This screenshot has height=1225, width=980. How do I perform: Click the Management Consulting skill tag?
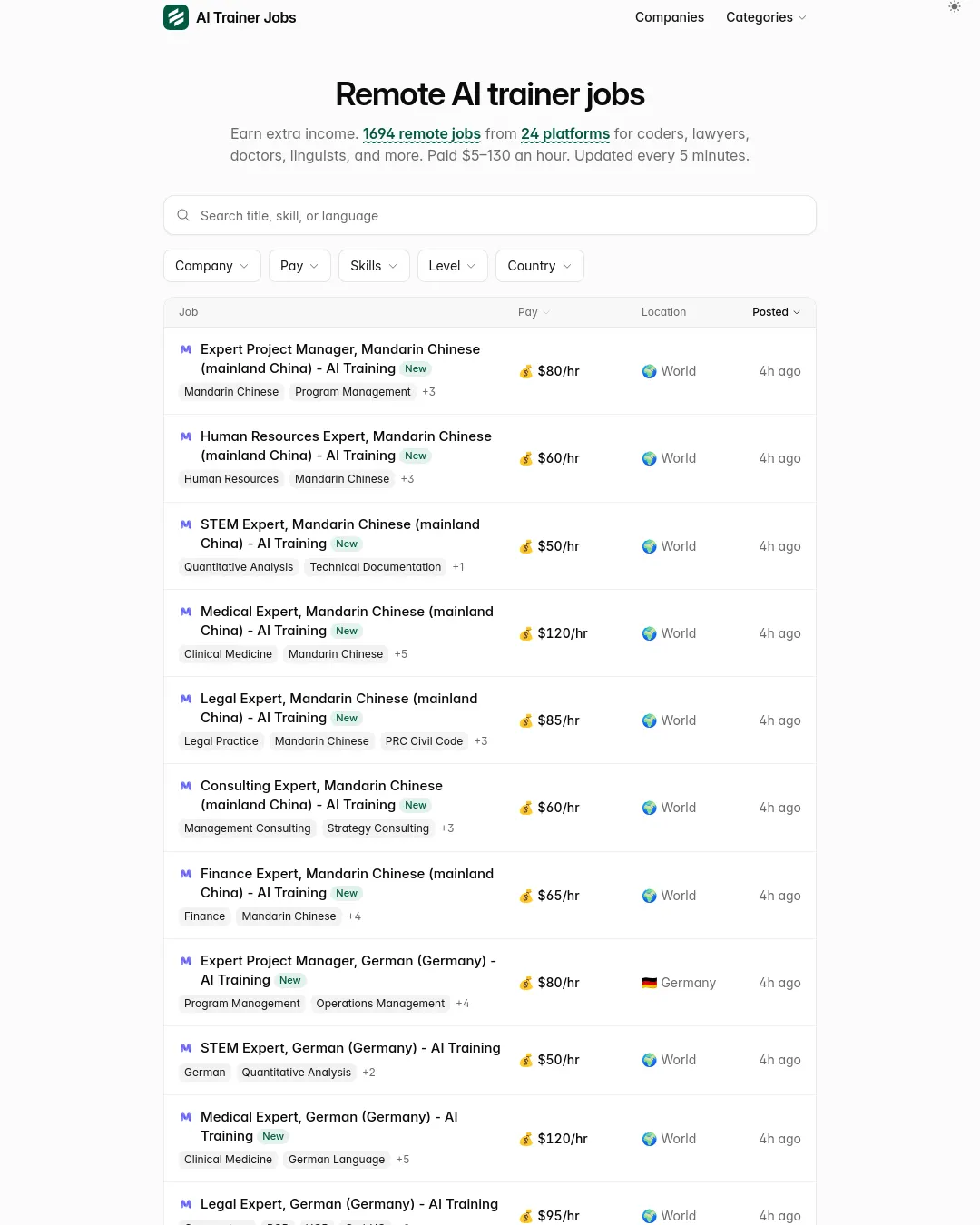[248, 828]
